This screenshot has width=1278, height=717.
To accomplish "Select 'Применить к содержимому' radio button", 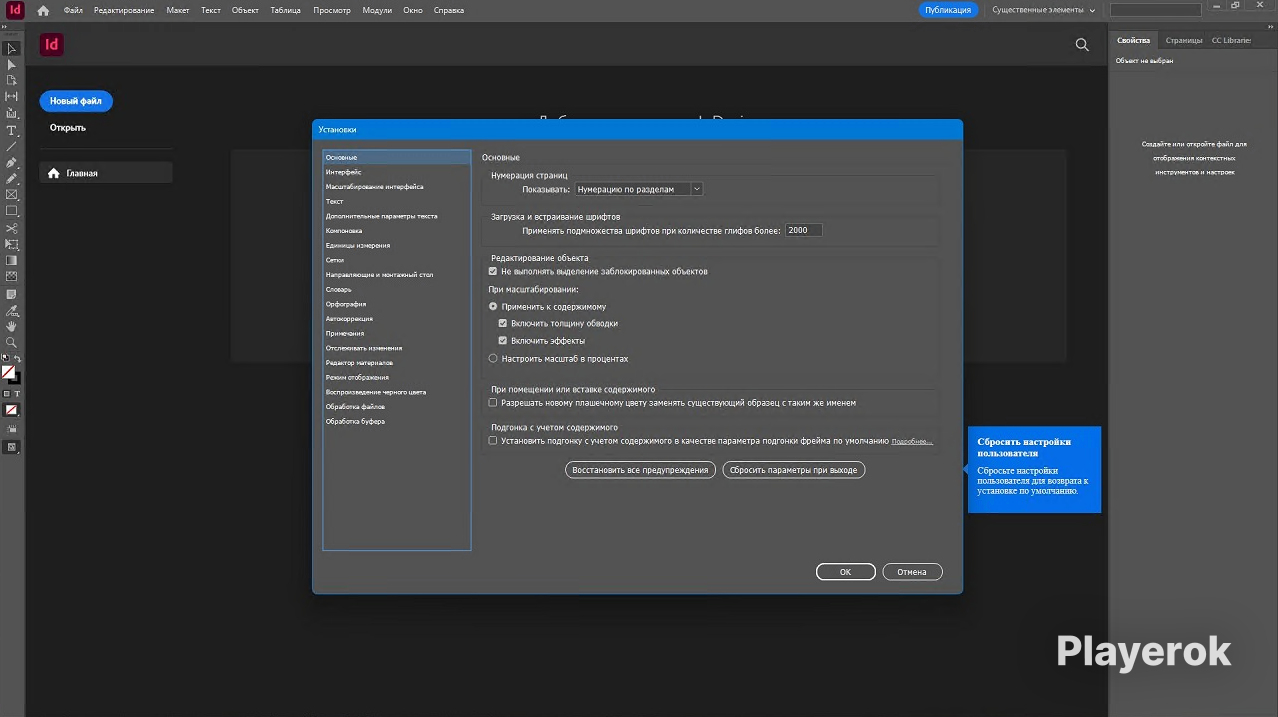I will pos(493,307).
